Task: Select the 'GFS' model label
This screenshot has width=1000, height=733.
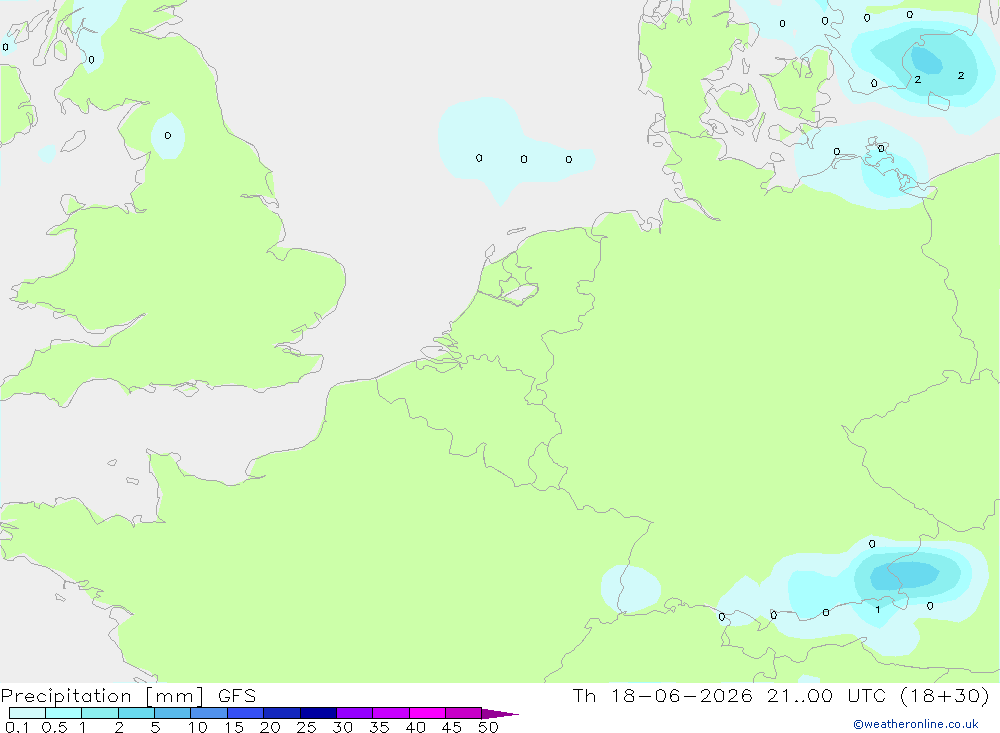Action: pyautogui.click(x=237, y=696)
